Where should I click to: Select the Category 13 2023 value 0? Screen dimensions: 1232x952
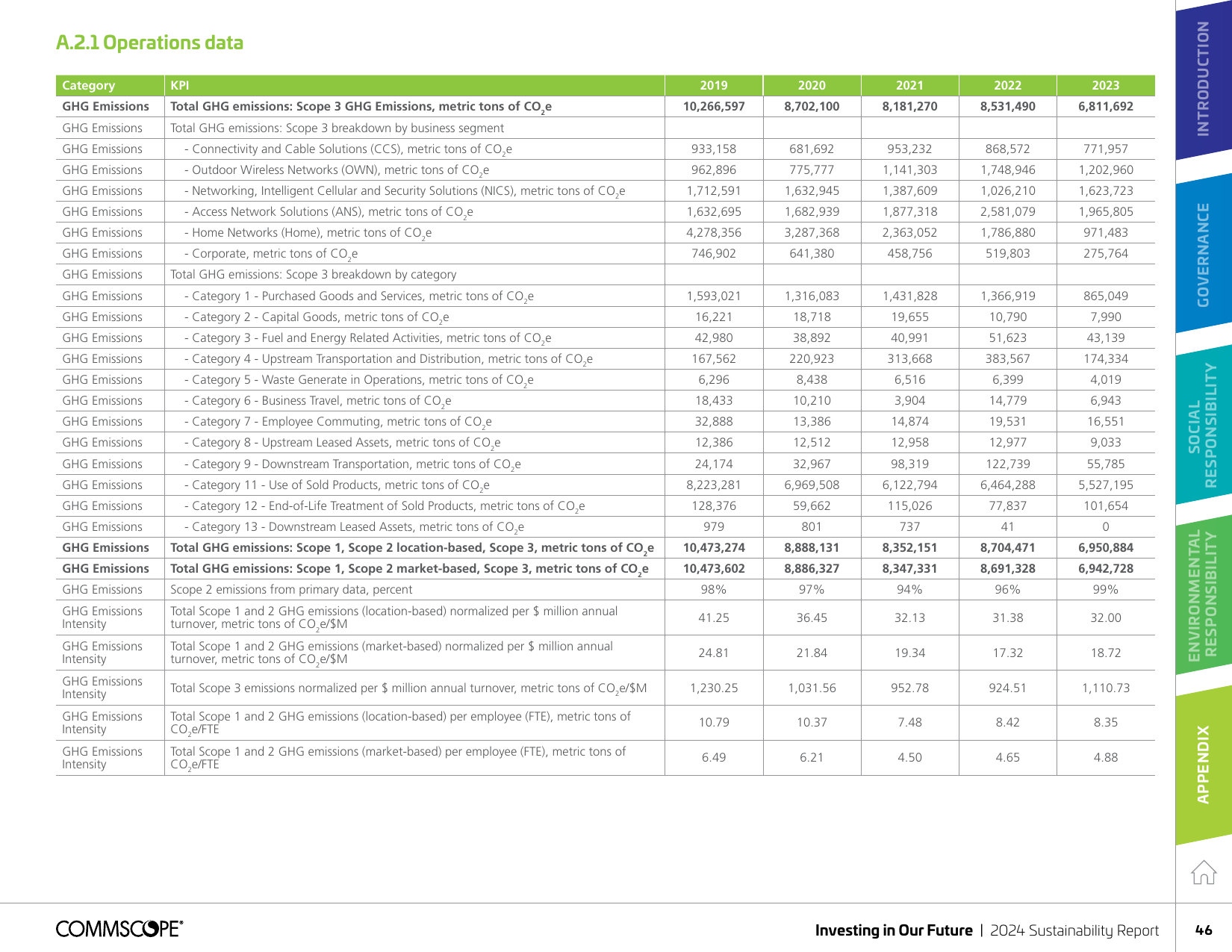(x=1106, y=527)
